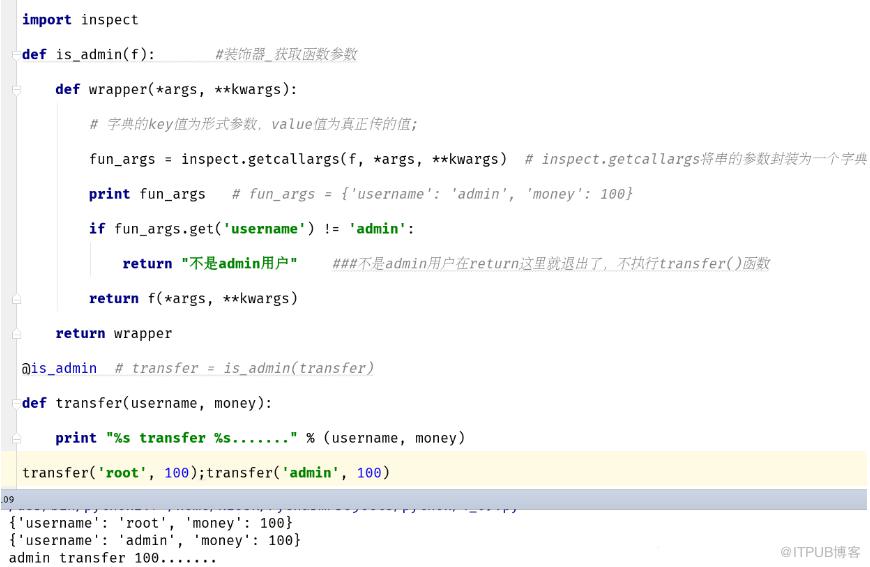Click 'transfer(username, money):' definition
This screenshot has width=870, height=567.
(164, 403)
